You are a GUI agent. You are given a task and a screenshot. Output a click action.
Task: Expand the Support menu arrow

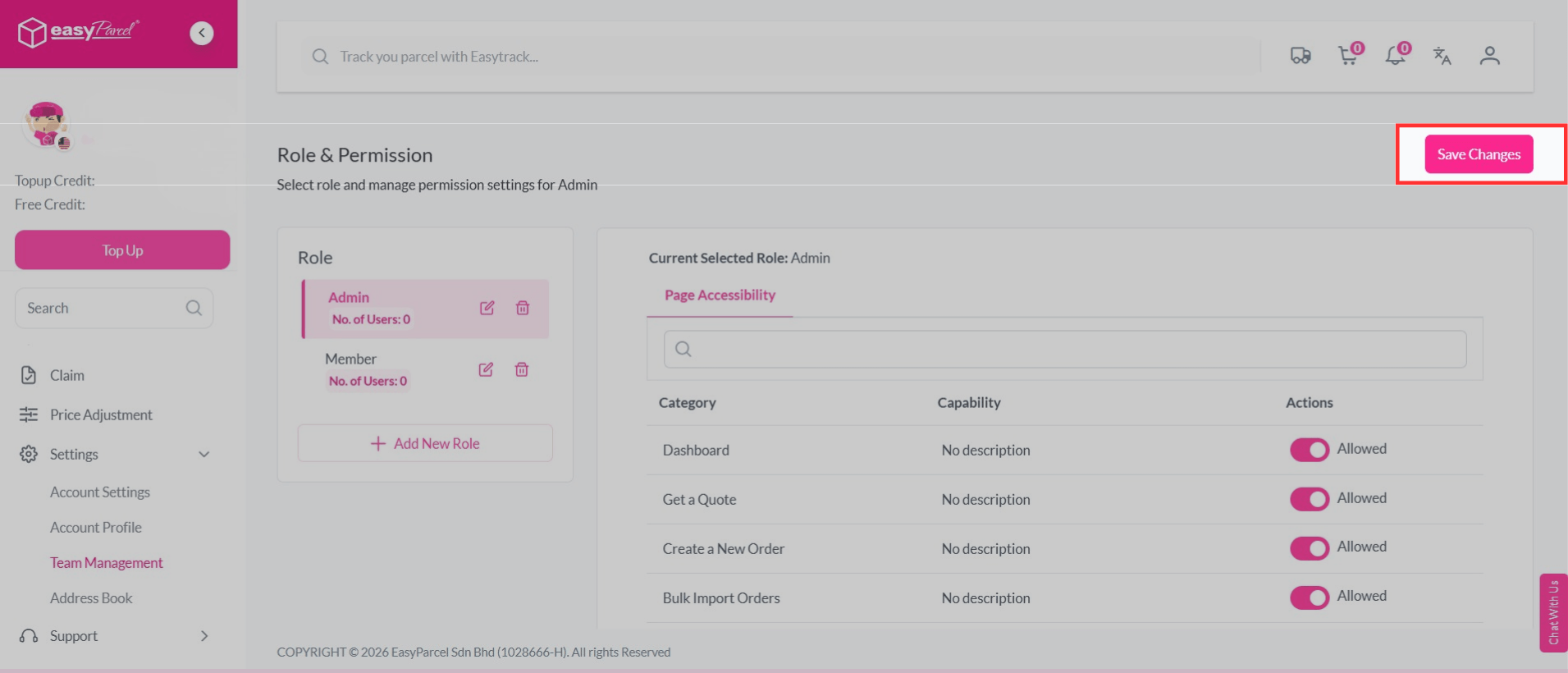(x=204, y=636)
